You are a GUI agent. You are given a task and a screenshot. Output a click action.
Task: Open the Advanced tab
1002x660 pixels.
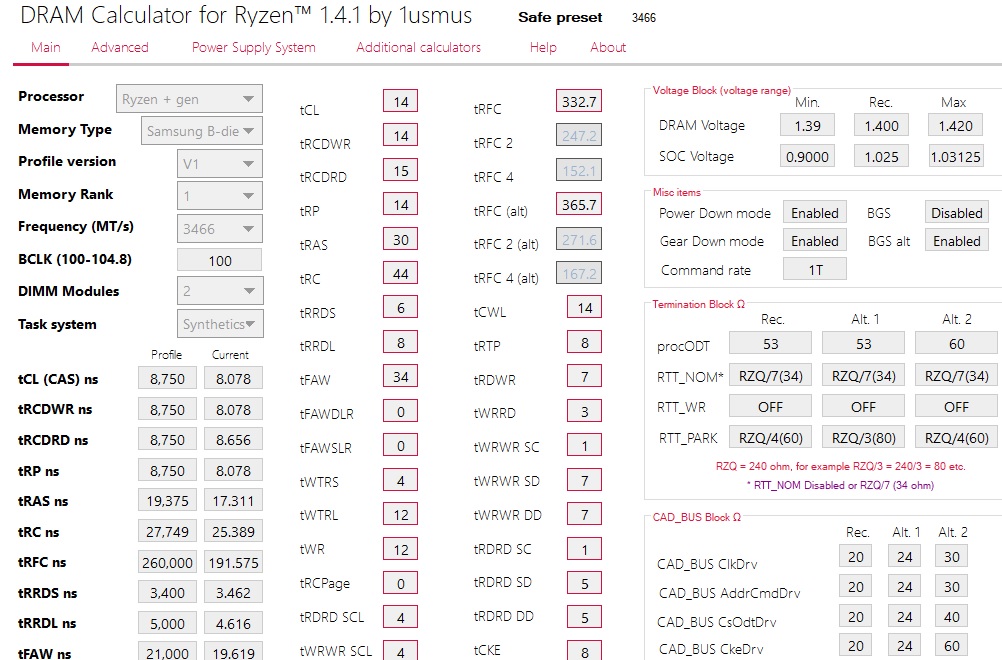pyautogui.click(x=119, y=47)
